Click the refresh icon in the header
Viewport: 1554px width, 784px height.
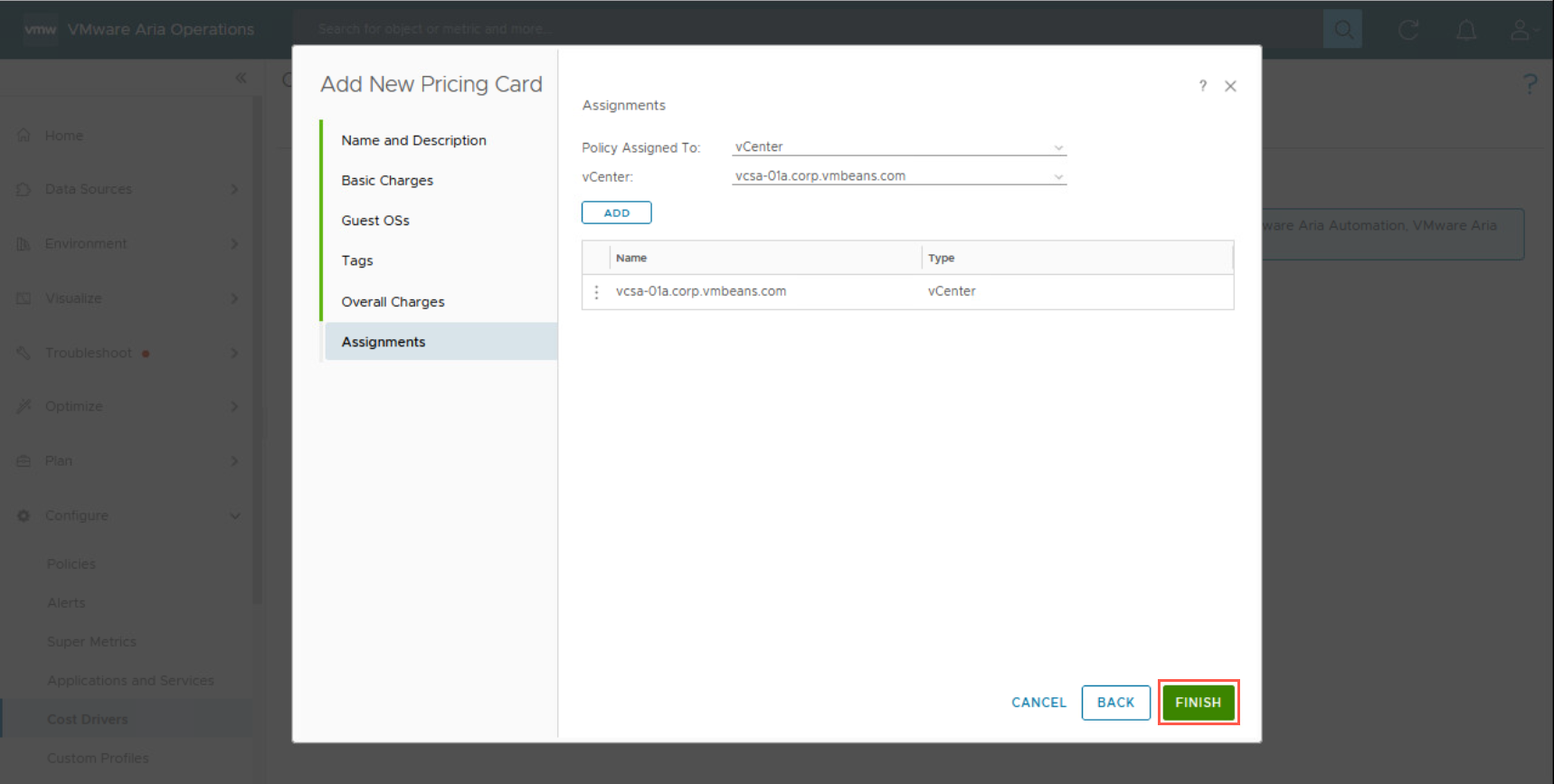[1407, 30]
